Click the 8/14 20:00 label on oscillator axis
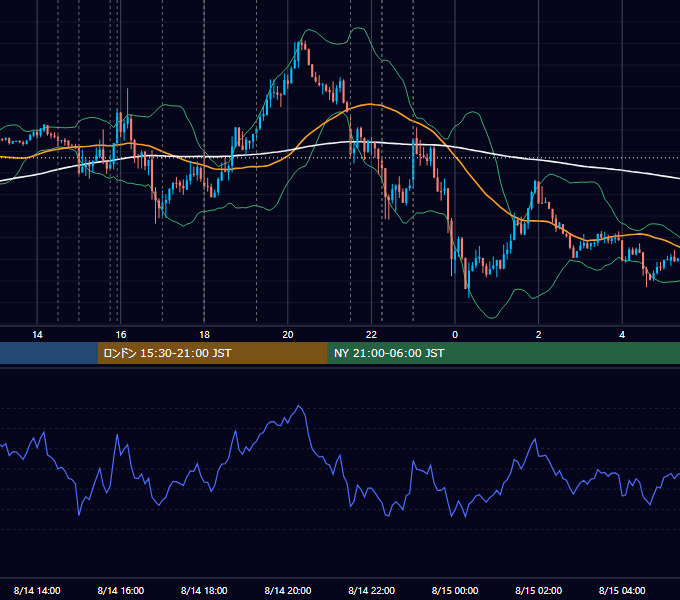The height and width of the screenshot is (600, 680). coord(288,590)
